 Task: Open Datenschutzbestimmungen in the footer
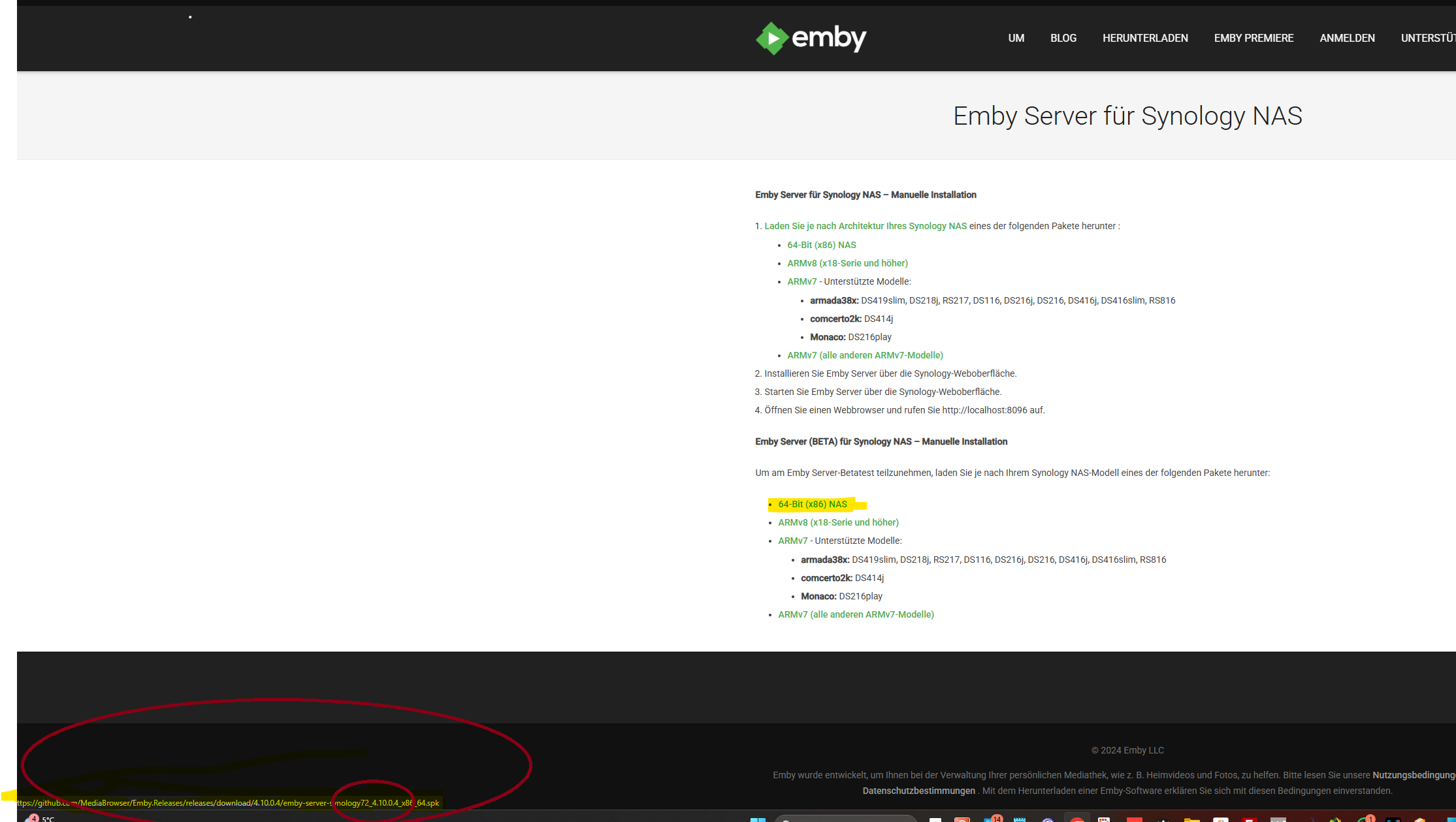[918, 791]
